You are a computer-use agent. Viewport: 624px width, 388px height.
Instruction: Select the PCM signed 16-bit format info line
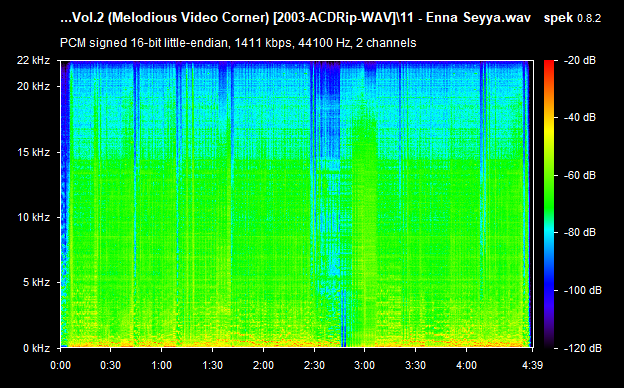(x=238, y=43)
